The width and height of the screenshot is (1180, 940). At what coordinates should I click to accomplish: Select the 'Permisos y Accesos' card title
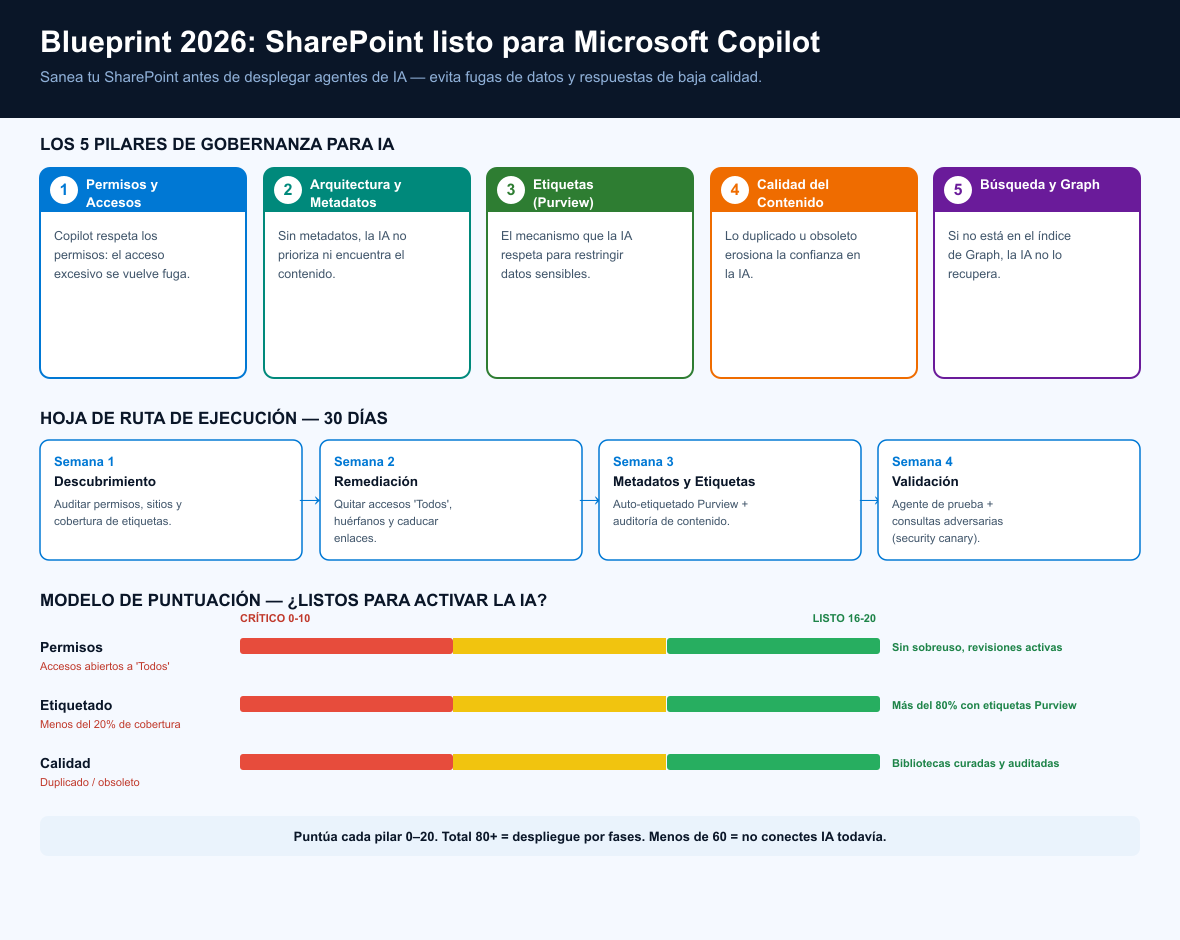tap(122, 193)
